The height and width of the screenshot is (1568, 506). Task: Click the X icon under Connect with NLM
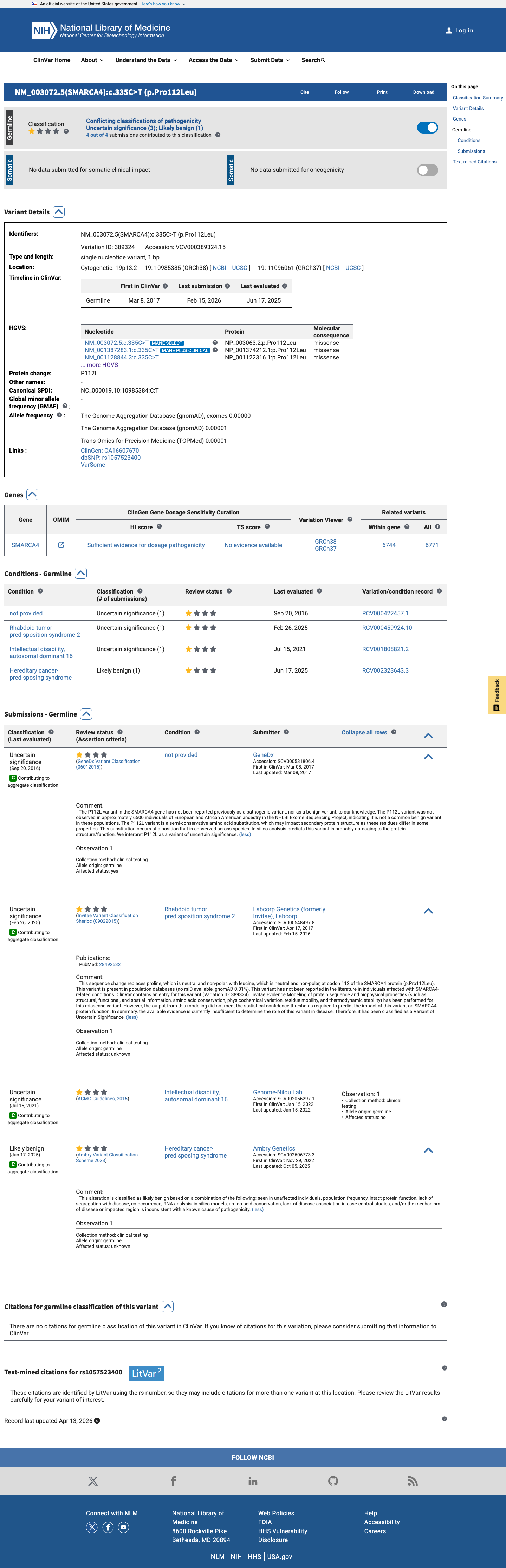pyautogui.click(x=92, y=1527)
